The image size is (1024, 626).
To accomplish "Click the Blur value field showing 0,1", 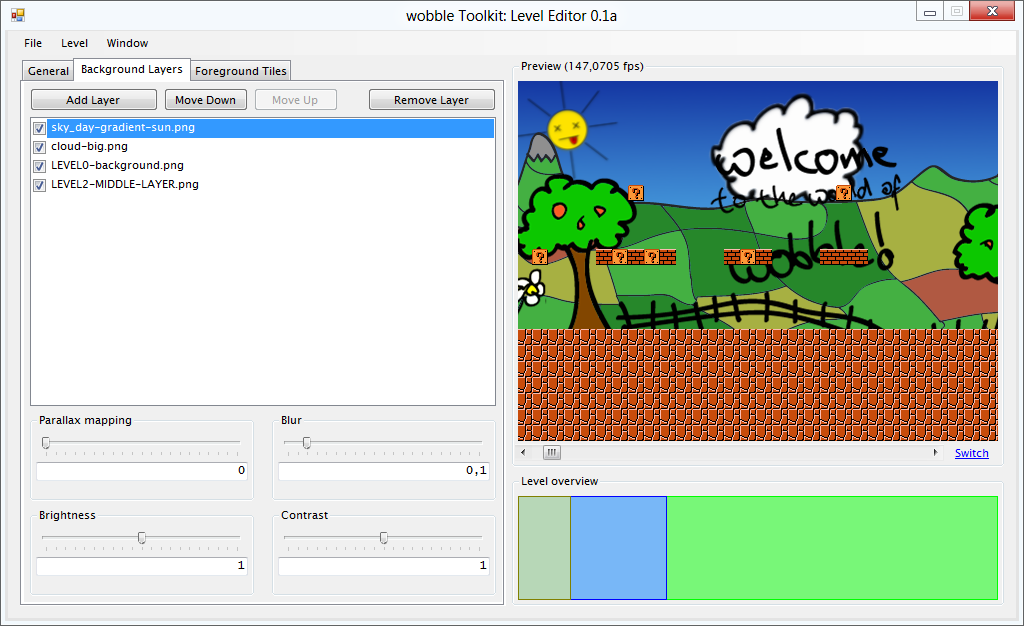I will click(x=384, y=471).
